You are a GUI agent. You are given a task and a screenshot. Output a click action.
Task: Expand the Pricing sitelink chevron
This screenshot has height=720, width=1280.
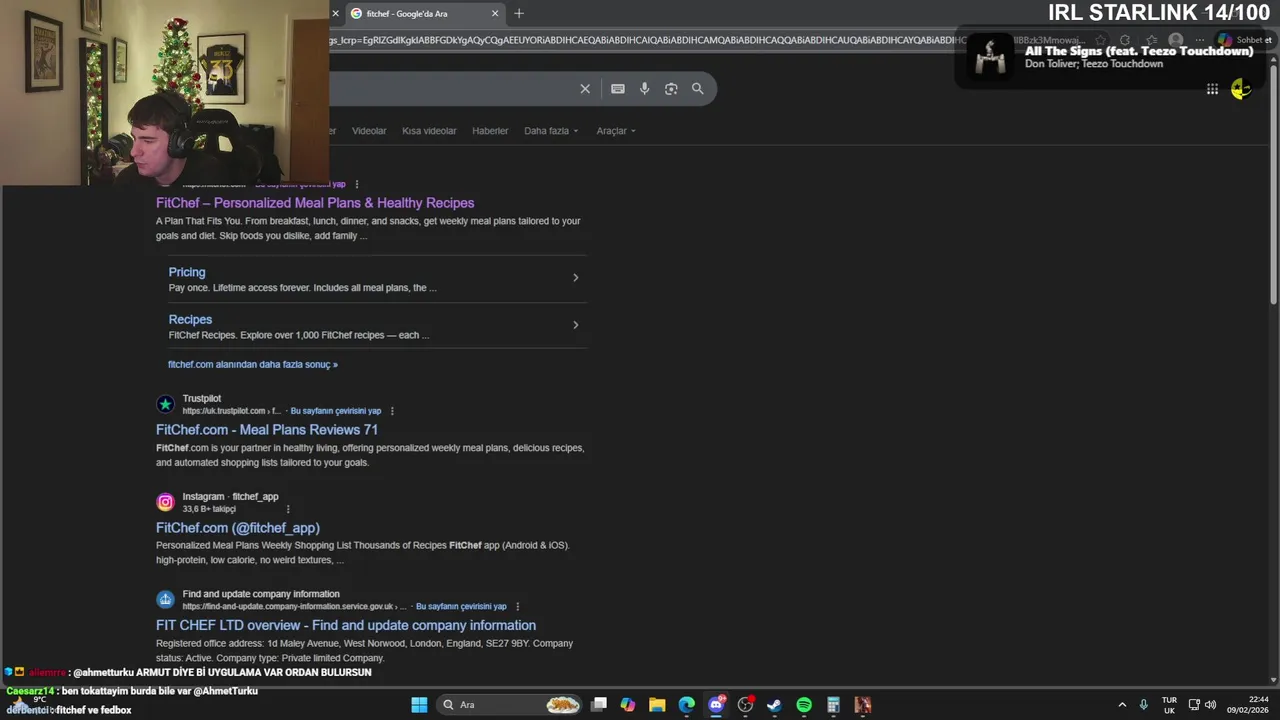point(575,278)
